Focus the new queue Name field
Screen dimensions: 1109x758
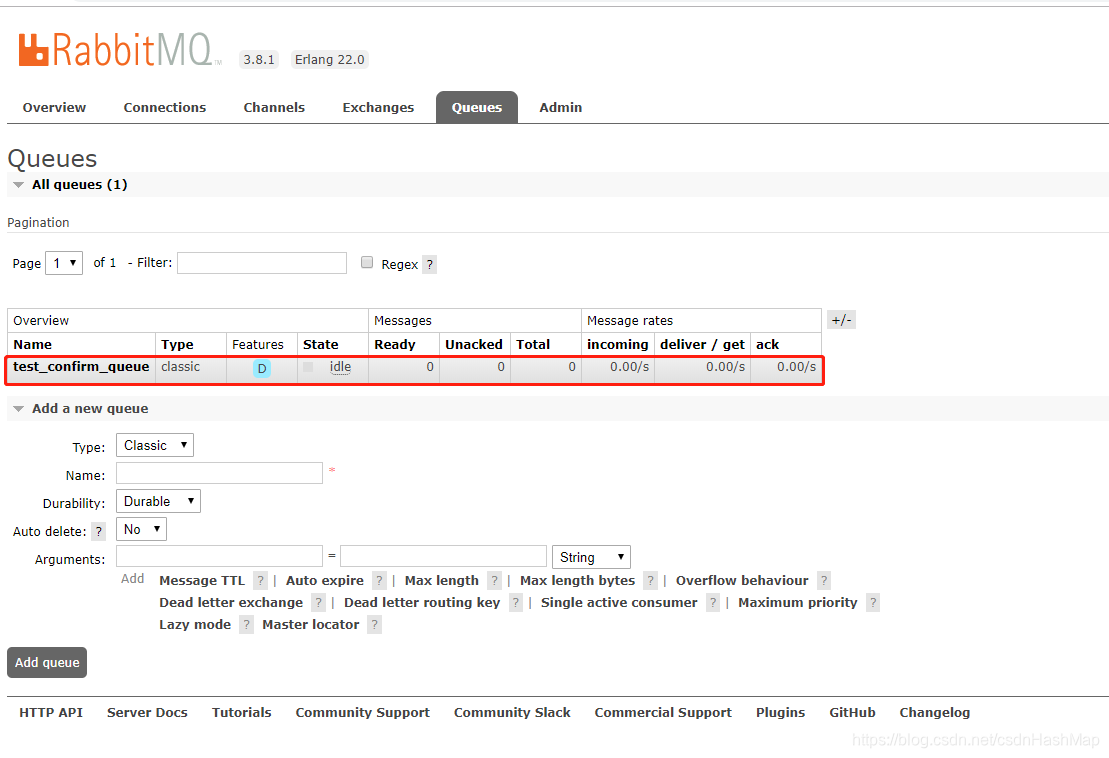pos(219,473)
